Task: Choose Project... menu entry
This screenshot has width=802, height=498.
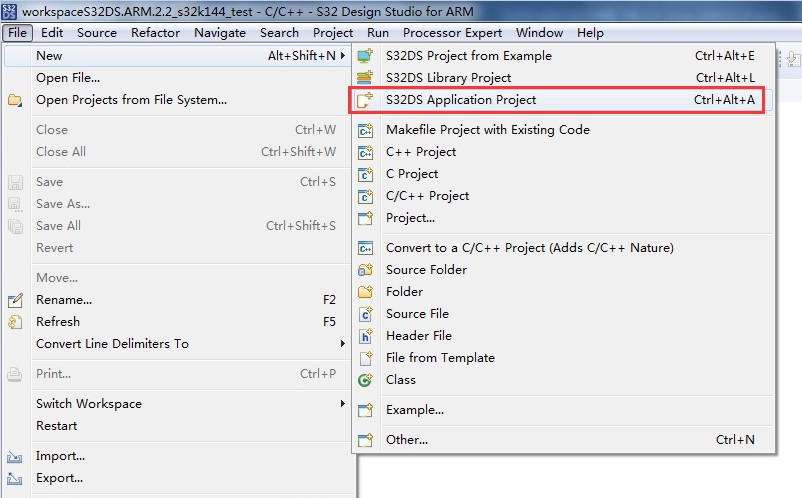Action: click(x=562, y=218)
